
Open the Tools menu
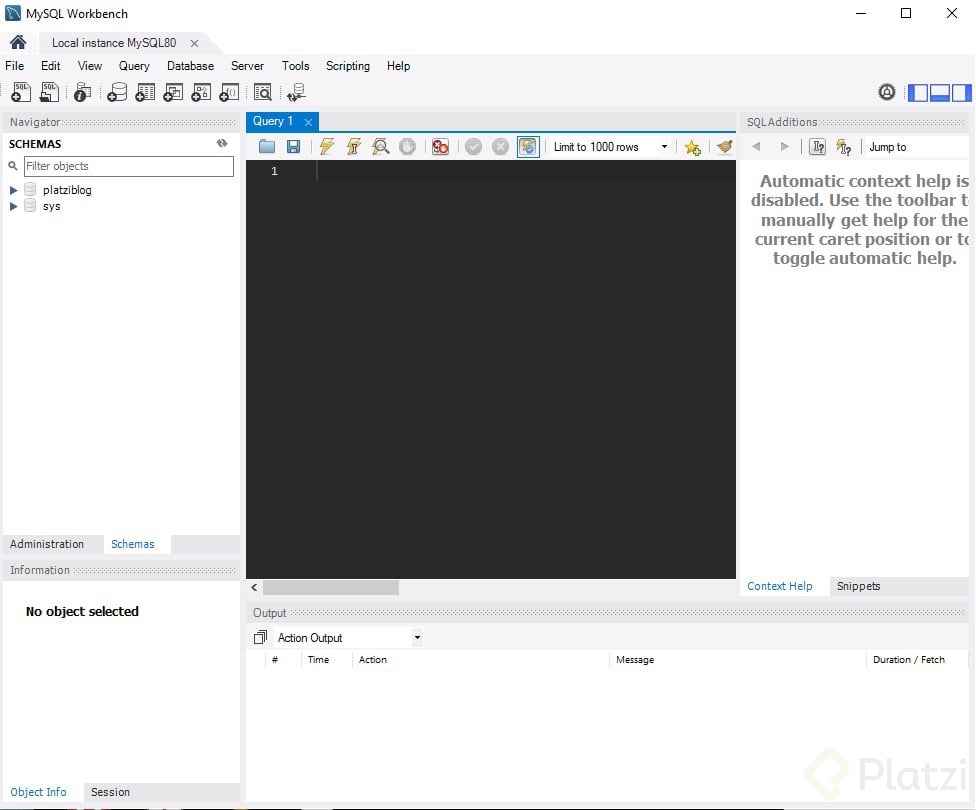click(x=295, y=66)
